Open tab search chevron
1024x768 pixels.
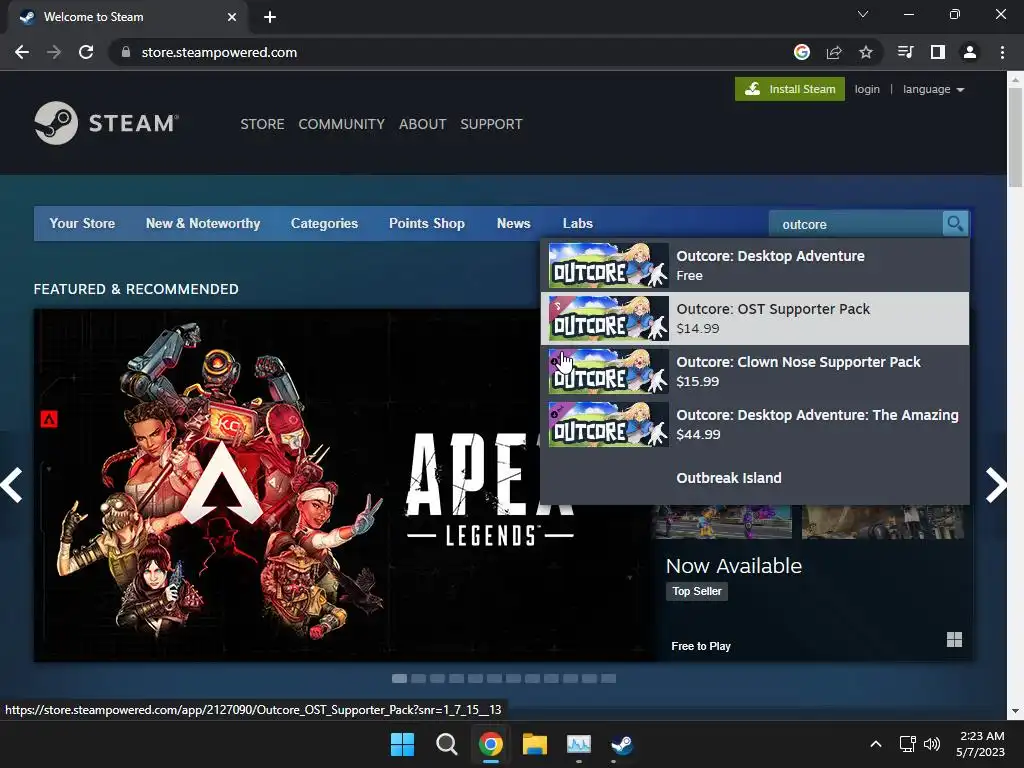tap(863, 14)
